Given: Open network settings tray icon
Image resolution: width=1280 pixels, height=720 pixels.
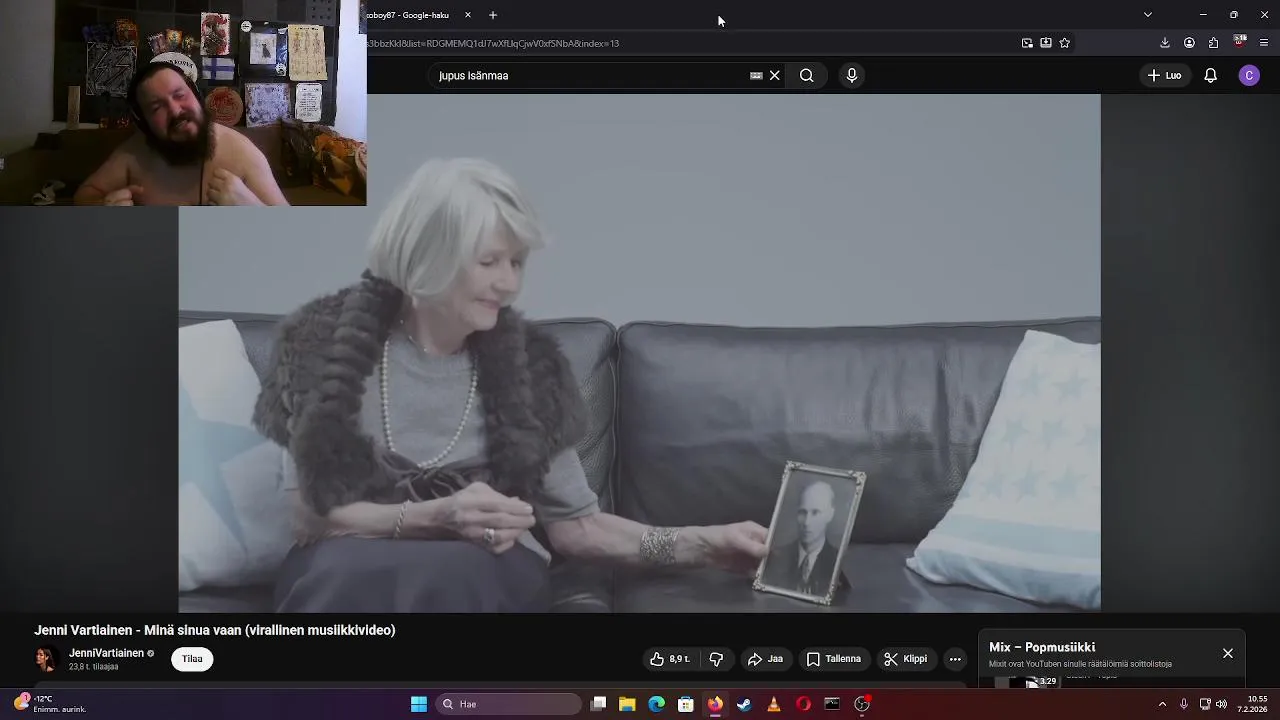Looking at the screenshot, I should (x=1205, y=704).
